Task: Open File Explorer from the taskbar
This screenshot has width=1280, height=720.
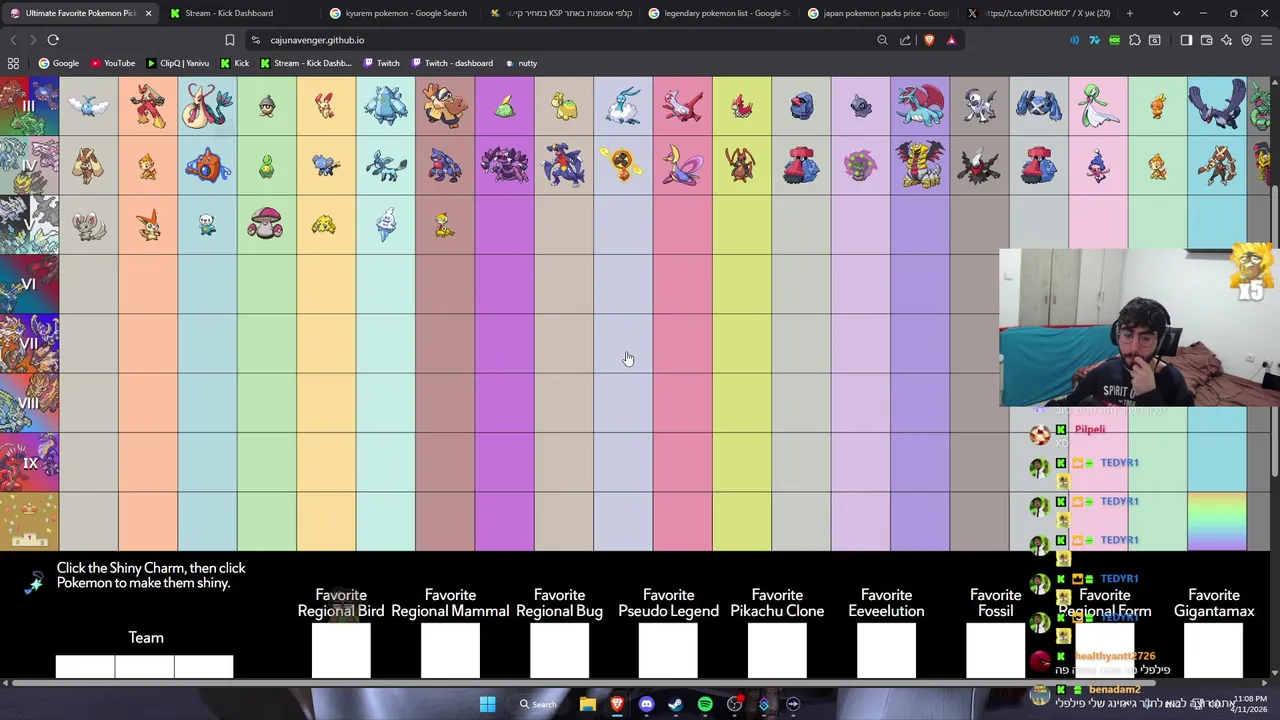Action: pyautogui.click(x=587, y=704)
